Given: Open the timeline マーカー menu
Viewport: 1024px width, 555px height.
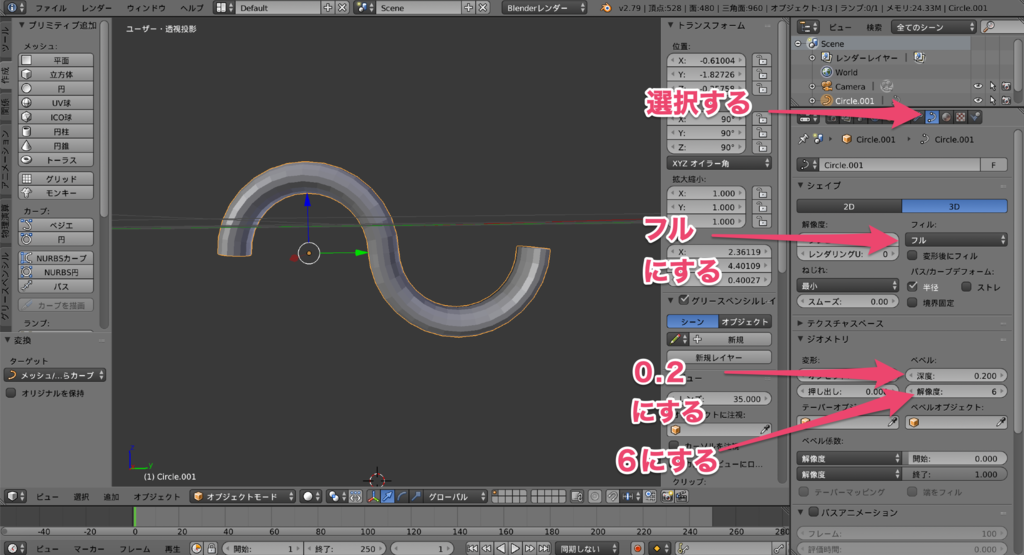Looking at the screenshot, I should tap(89, 548).
